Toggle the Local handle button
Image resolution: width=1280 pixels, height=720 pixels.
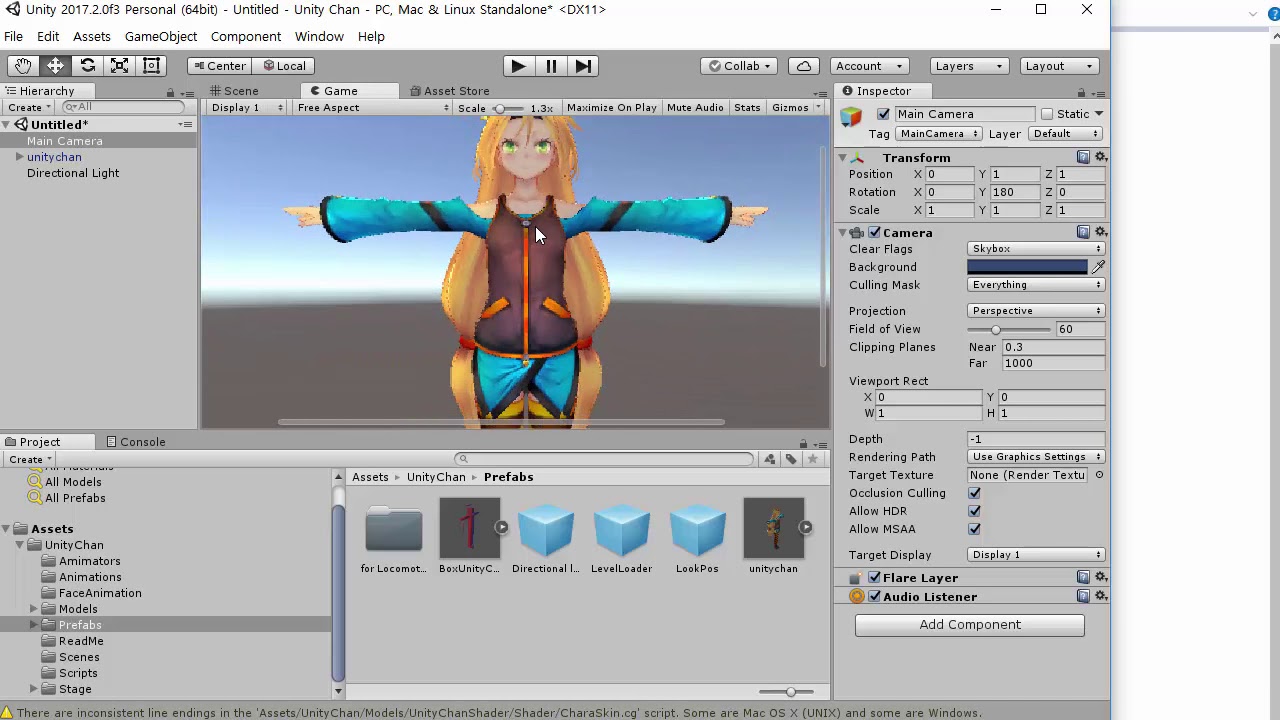pyautogui.click(x=283, y=66)
